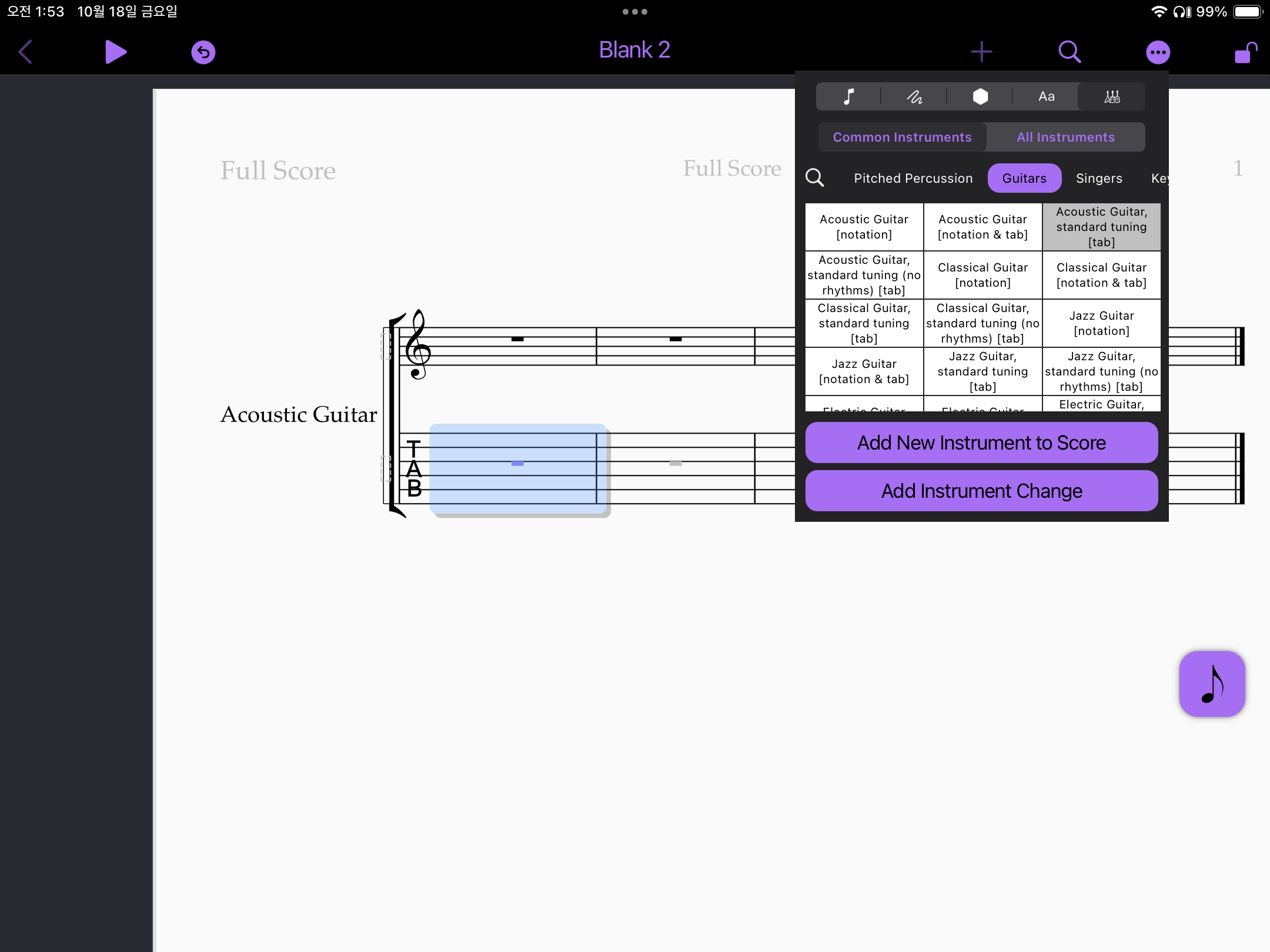This screenshot has width=1270, height=952.
Task: Open the plus add menu
Action: pyautogui.click(x=981, y=52)
